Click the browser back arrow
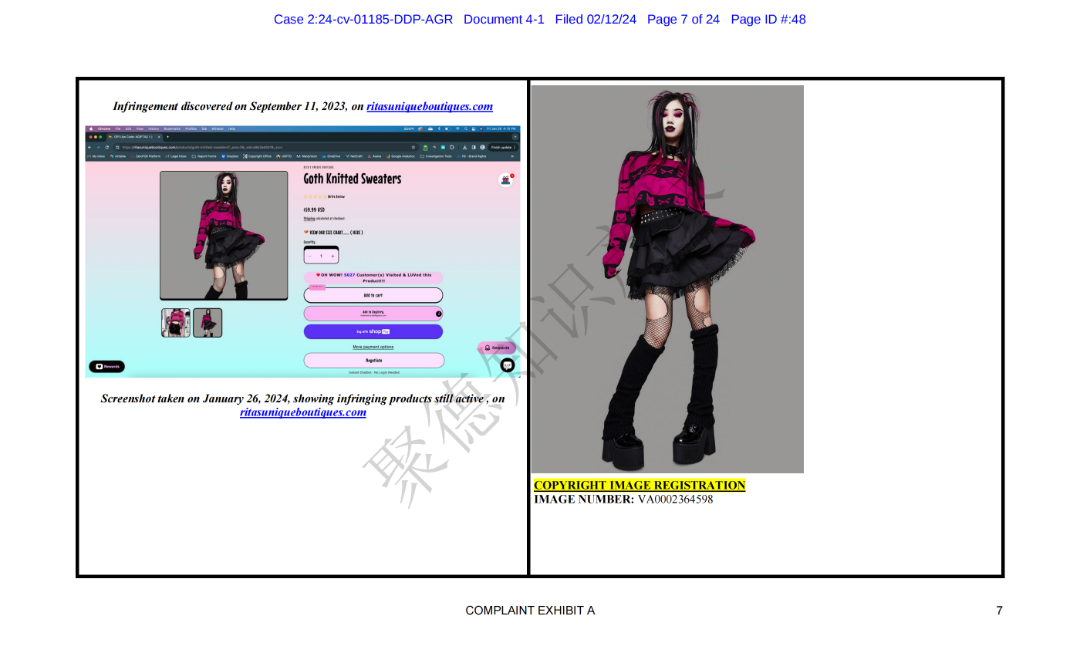The image size is (1080, 655). [90, 147]
